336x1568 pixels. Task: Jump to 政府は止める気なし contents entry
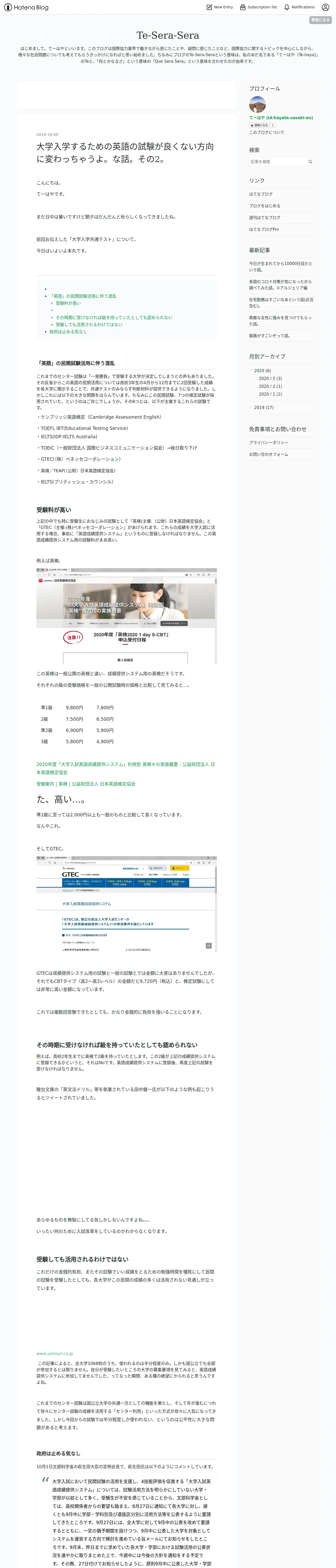tap(68, 332)
